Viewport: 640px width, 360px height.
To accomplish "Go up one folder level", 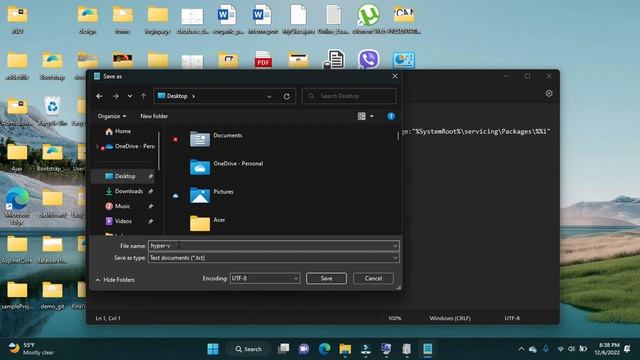I will [144, 96].
